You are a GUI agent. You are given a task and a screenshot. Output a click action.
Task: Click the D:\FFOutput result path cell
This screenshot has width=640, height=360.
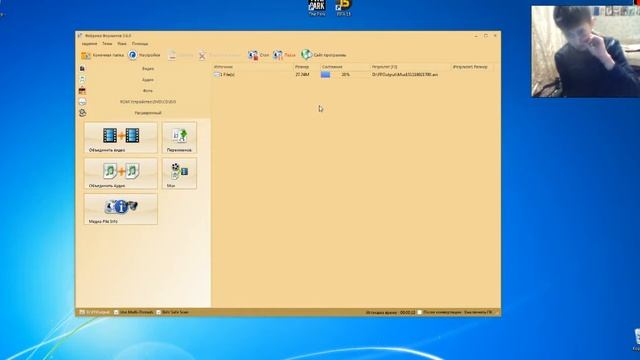click(x=405, y=75)
